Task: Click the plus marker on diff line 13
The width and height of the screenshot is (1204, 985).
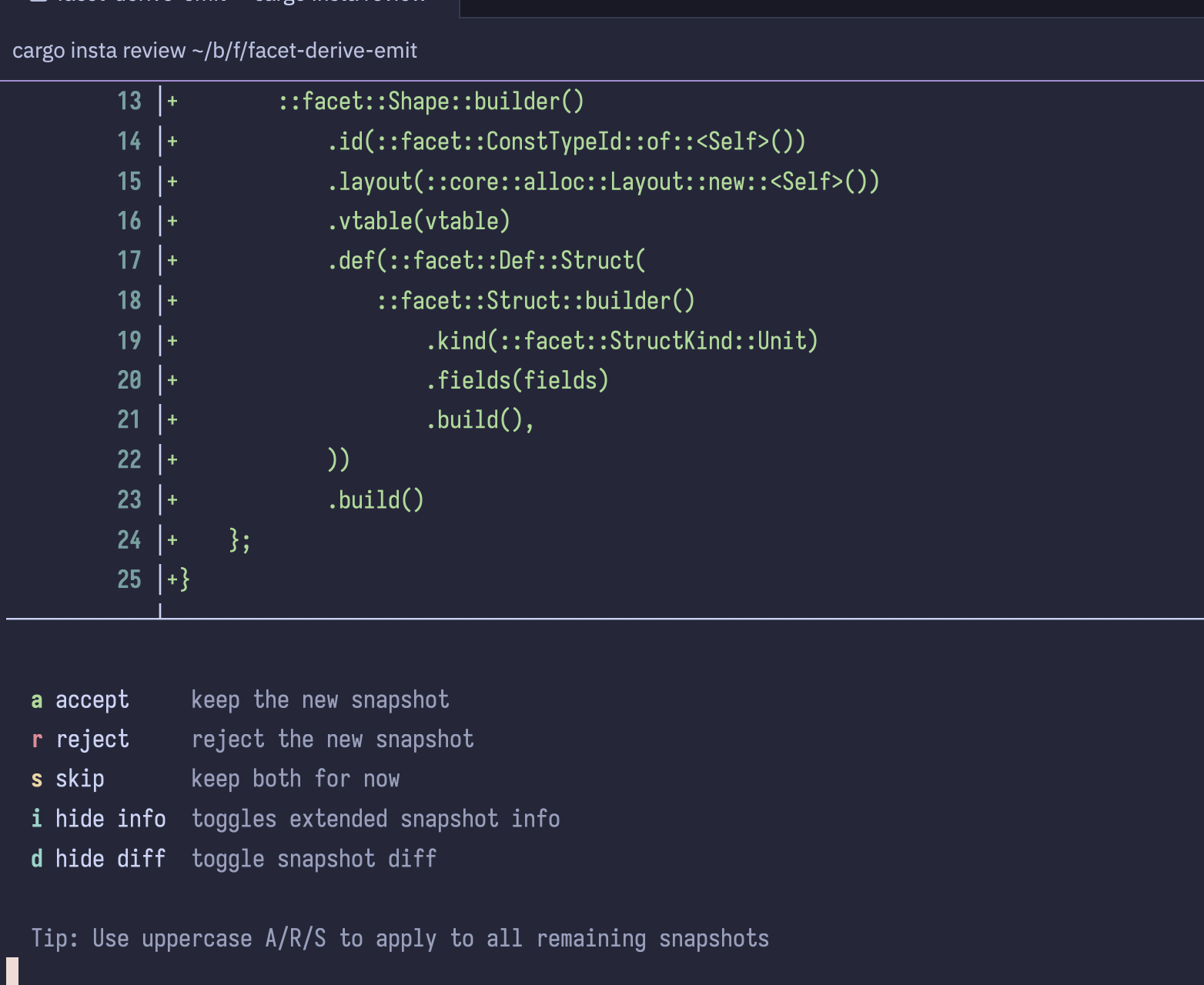Action: [172, 102]
